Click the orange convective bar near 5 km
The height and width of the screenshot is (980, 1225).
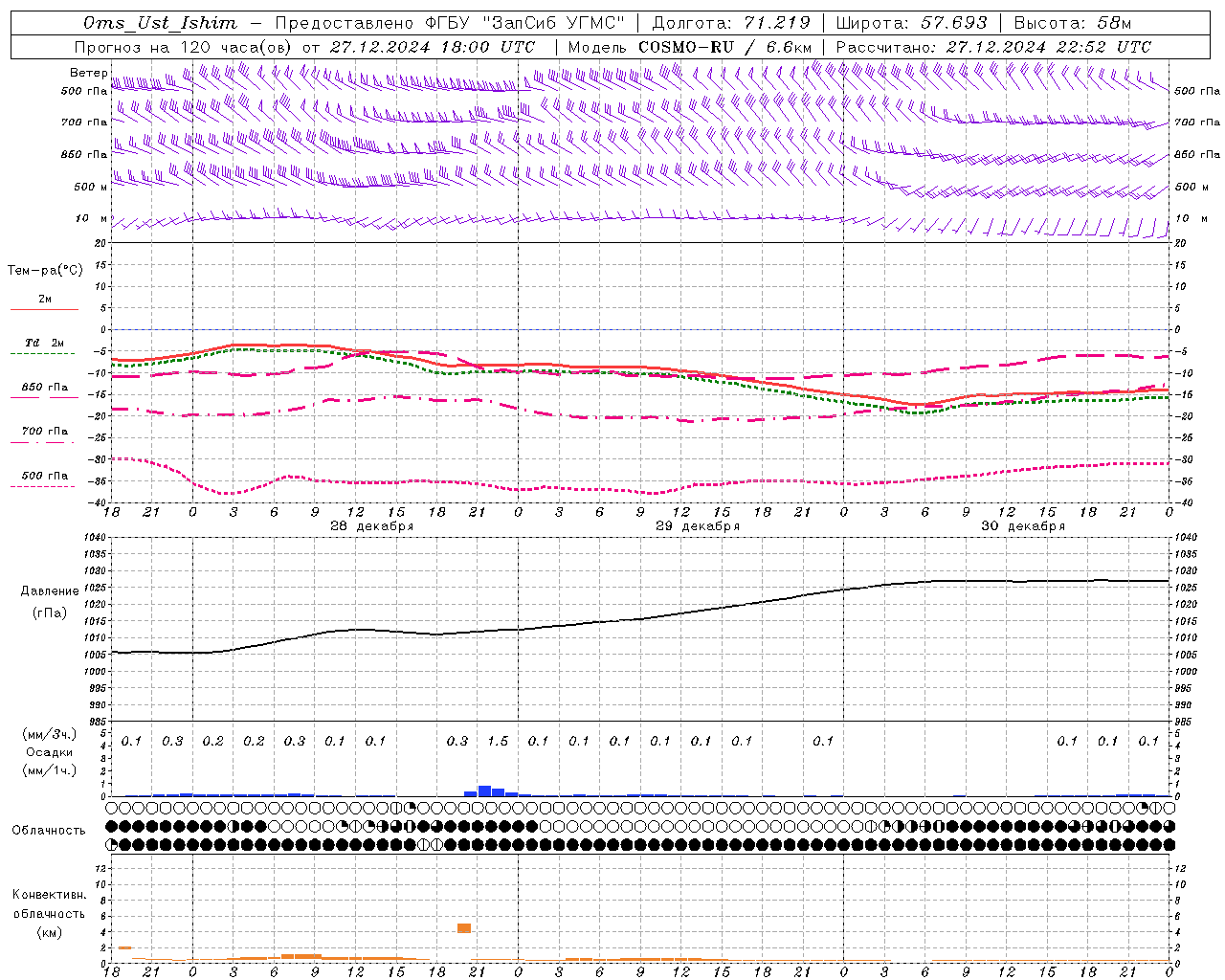pos(464,928)
